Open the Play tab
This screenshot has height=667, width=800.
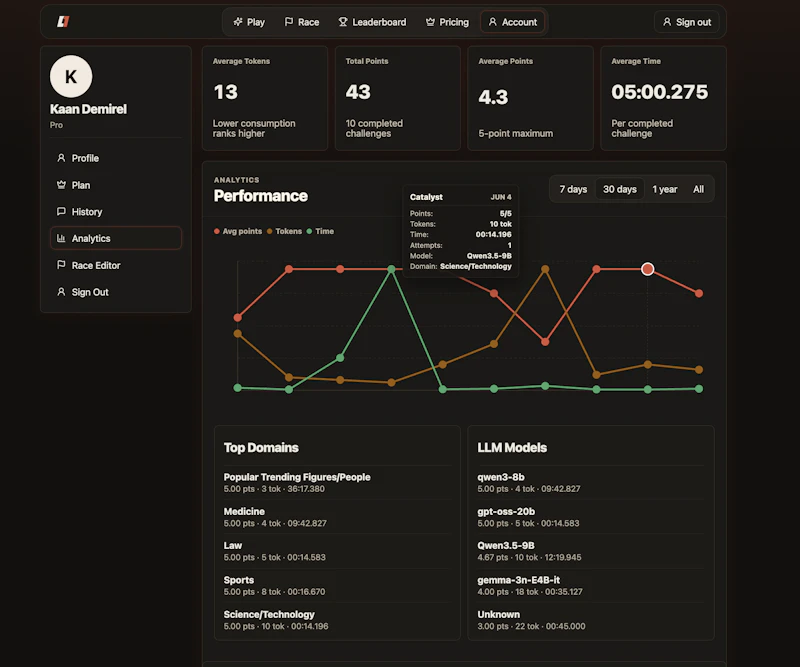pyautogui.click(x=249, y=22)
